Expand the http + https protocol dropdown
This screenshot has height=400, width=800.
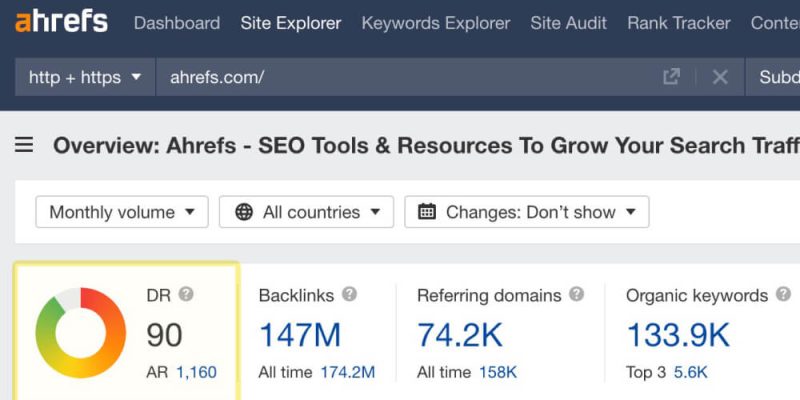pyautogui.click(x=85, y=77)
